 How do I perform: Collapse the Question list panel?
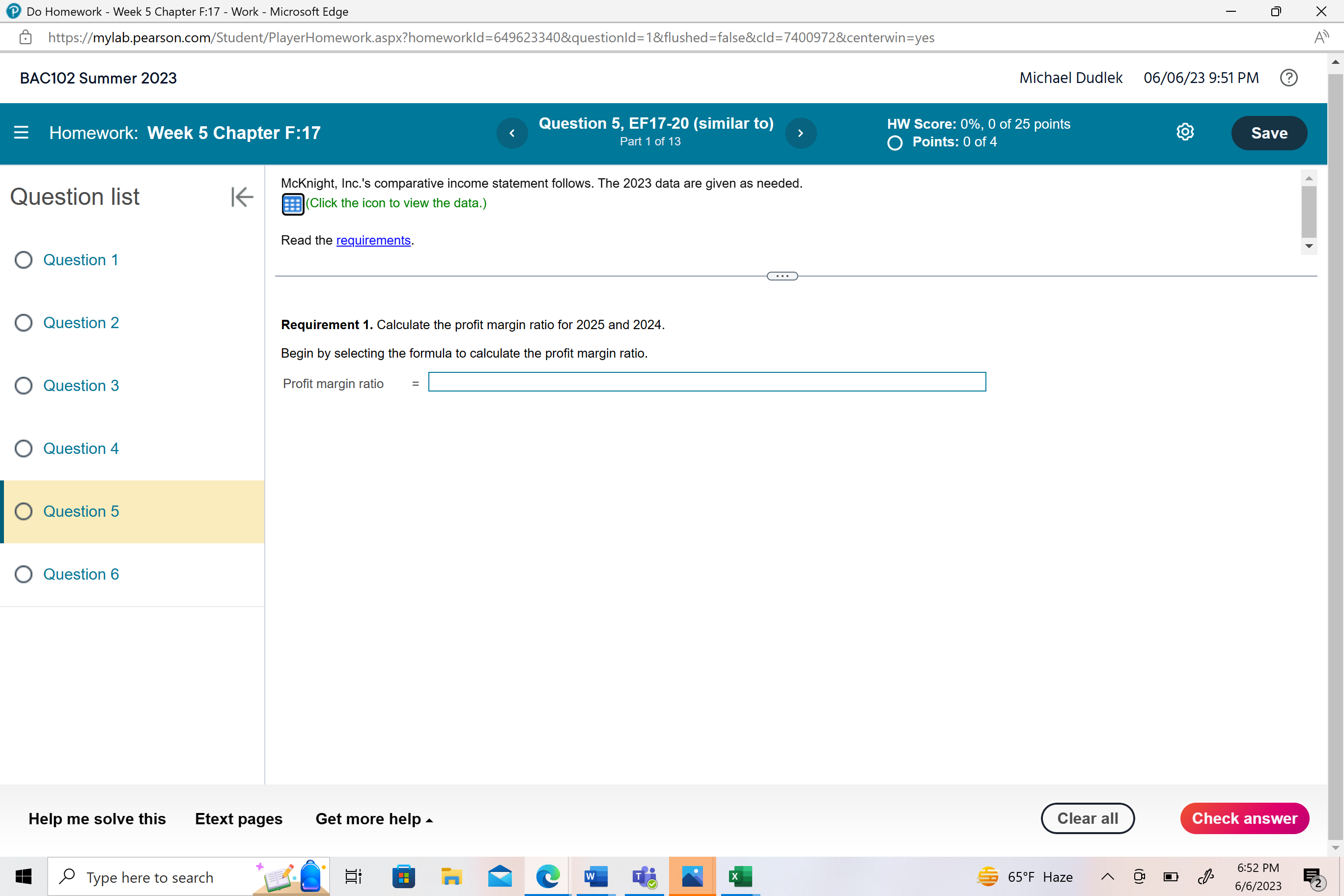242,197
